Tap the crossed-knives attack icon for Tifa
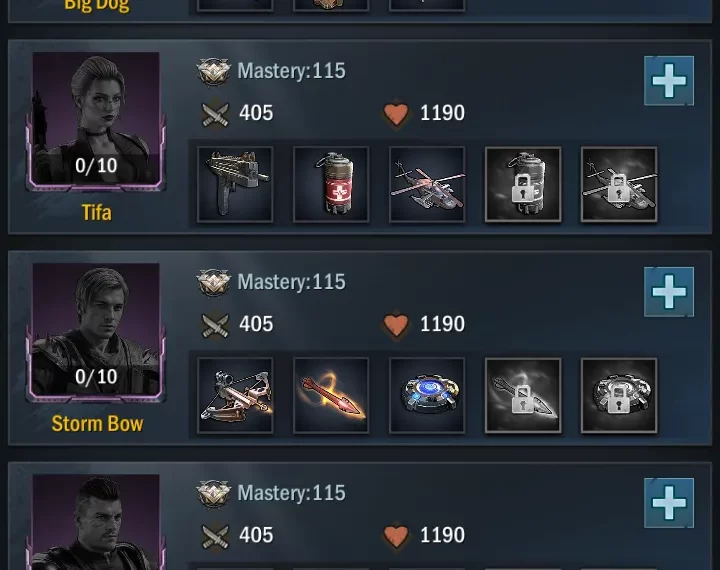Viewport: 720px width, 570px height. [x=215, y=113]
